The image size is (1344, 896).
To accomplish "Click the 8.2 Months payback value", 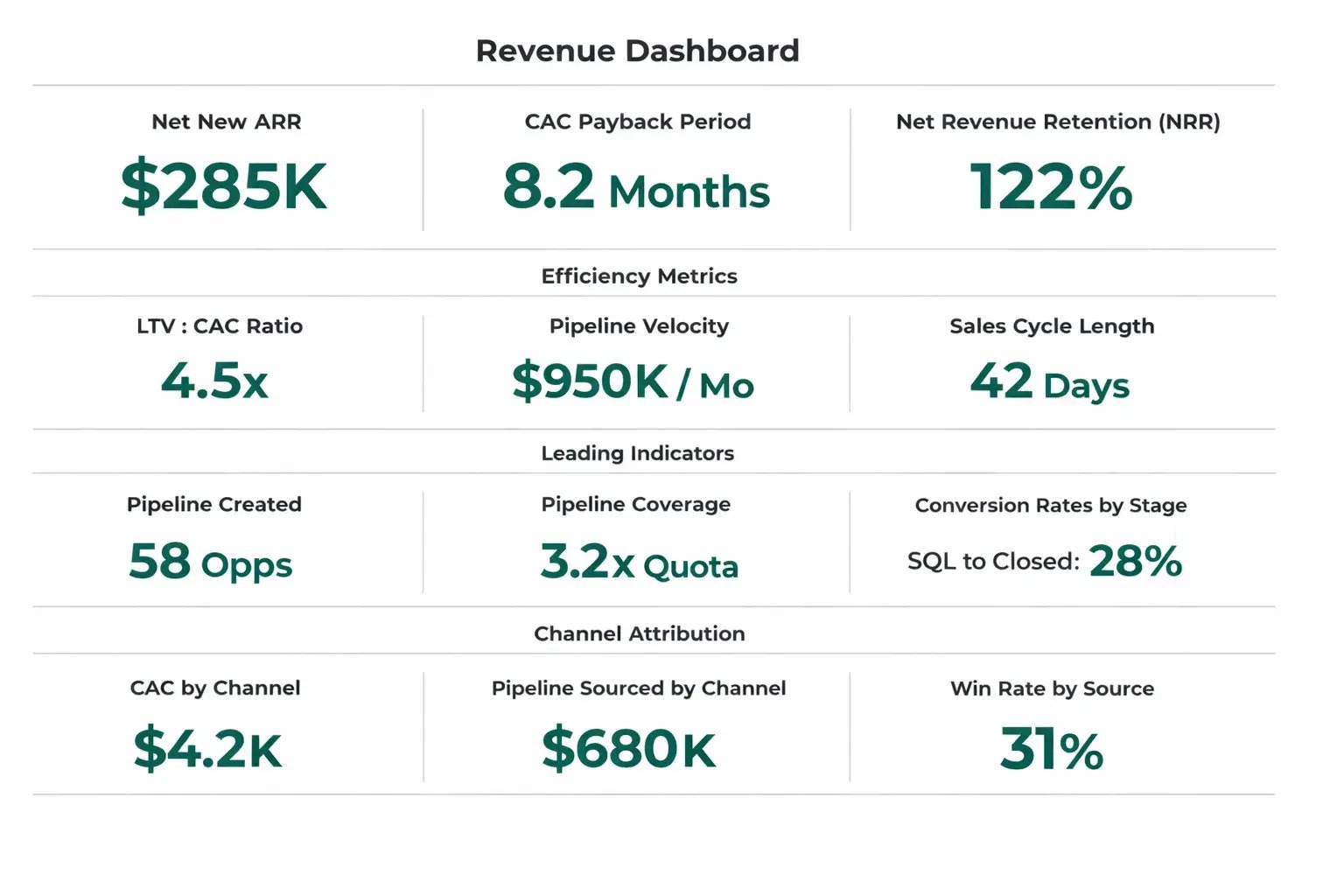I will tap(637, 189).
